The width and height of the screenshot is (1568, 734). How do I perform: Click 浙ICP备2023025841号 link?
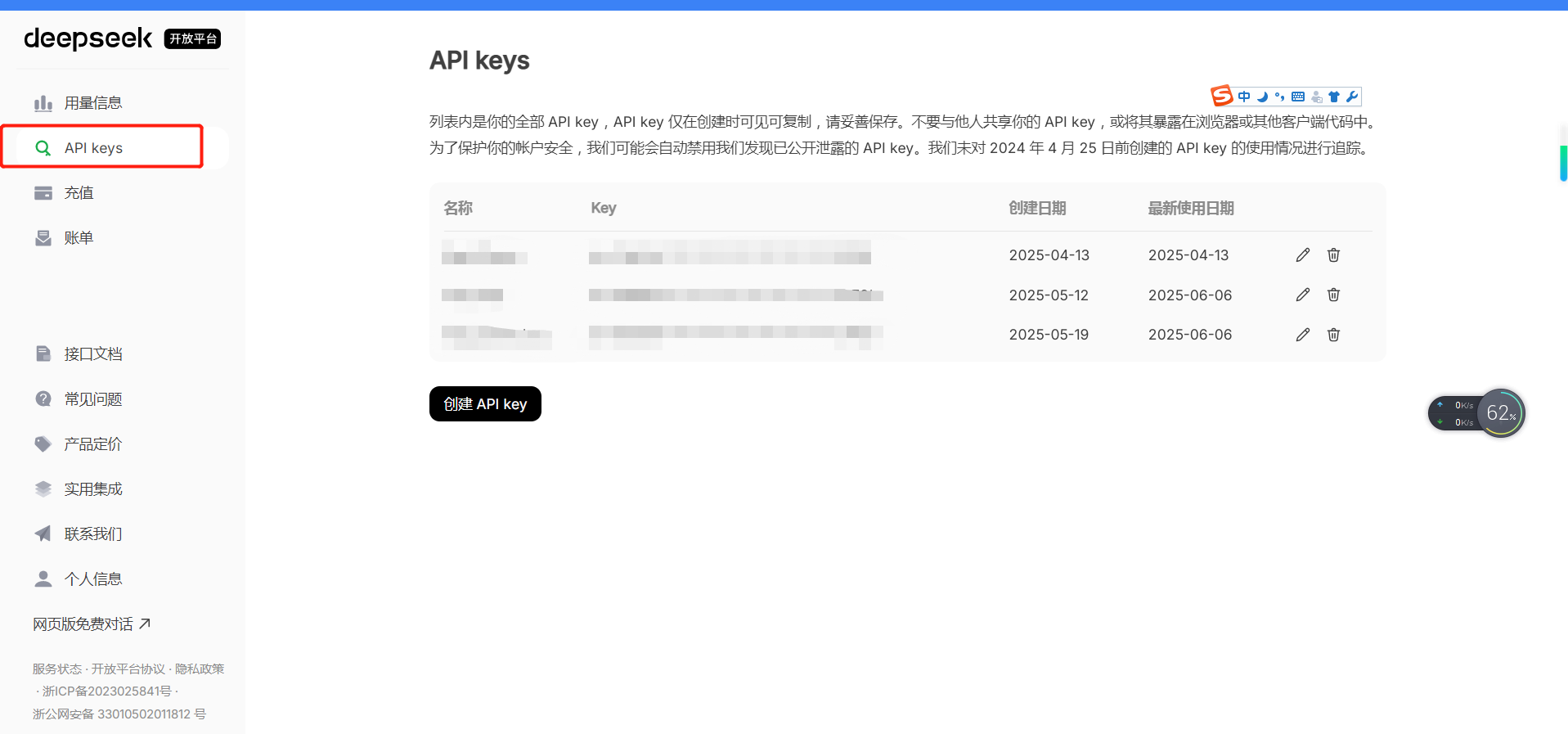107,691
